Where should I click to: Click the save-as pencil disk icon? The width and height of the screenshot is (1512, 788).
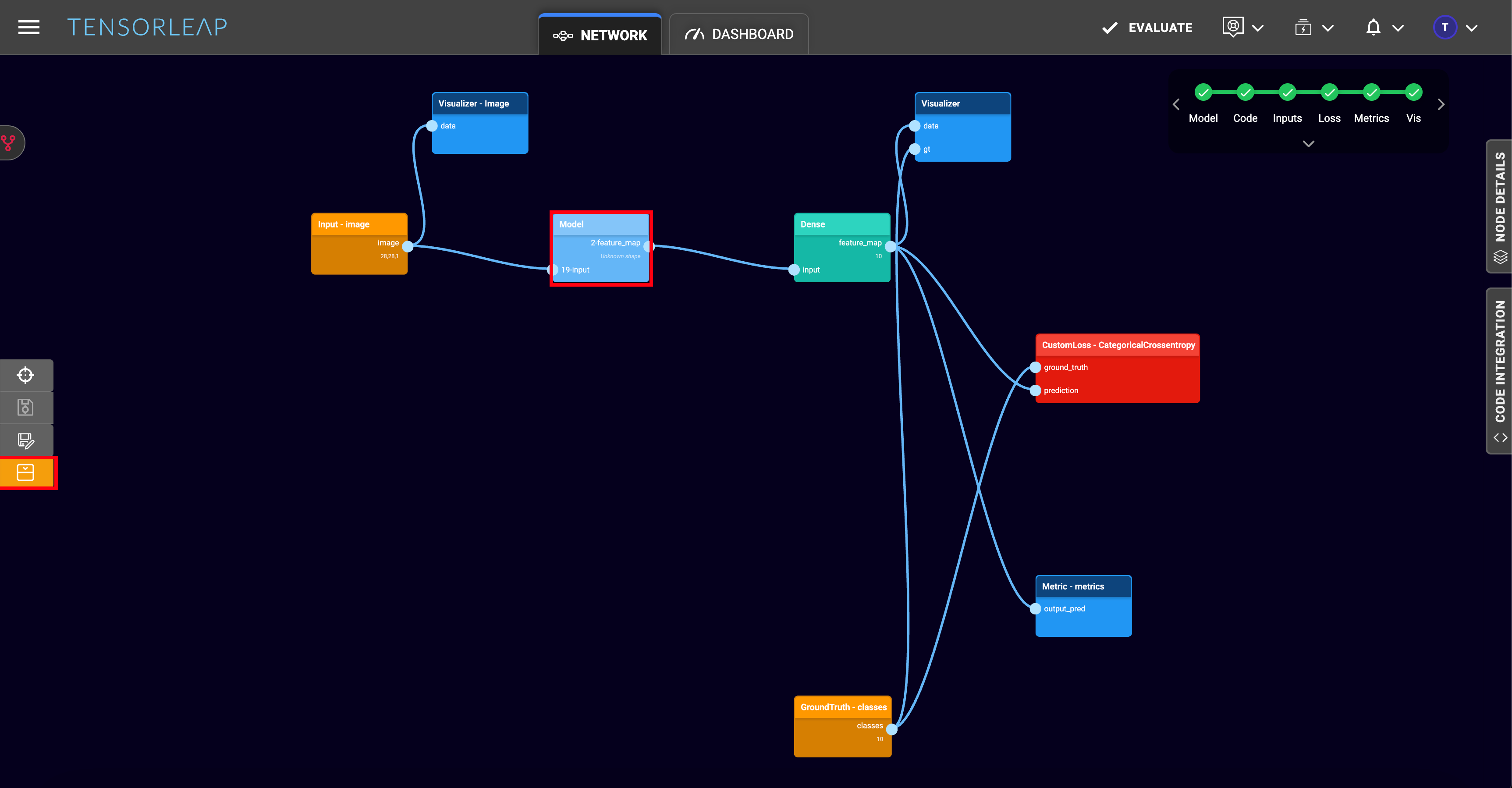[26, 440]
